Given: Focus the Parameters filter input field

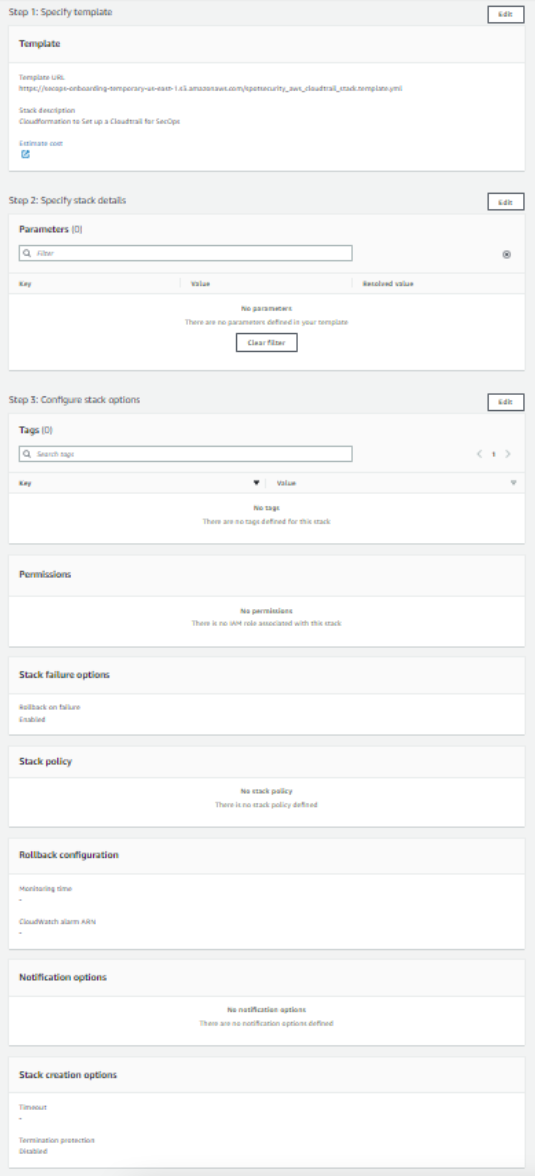Looking at the screenshot, I should [x=185, y=254].
